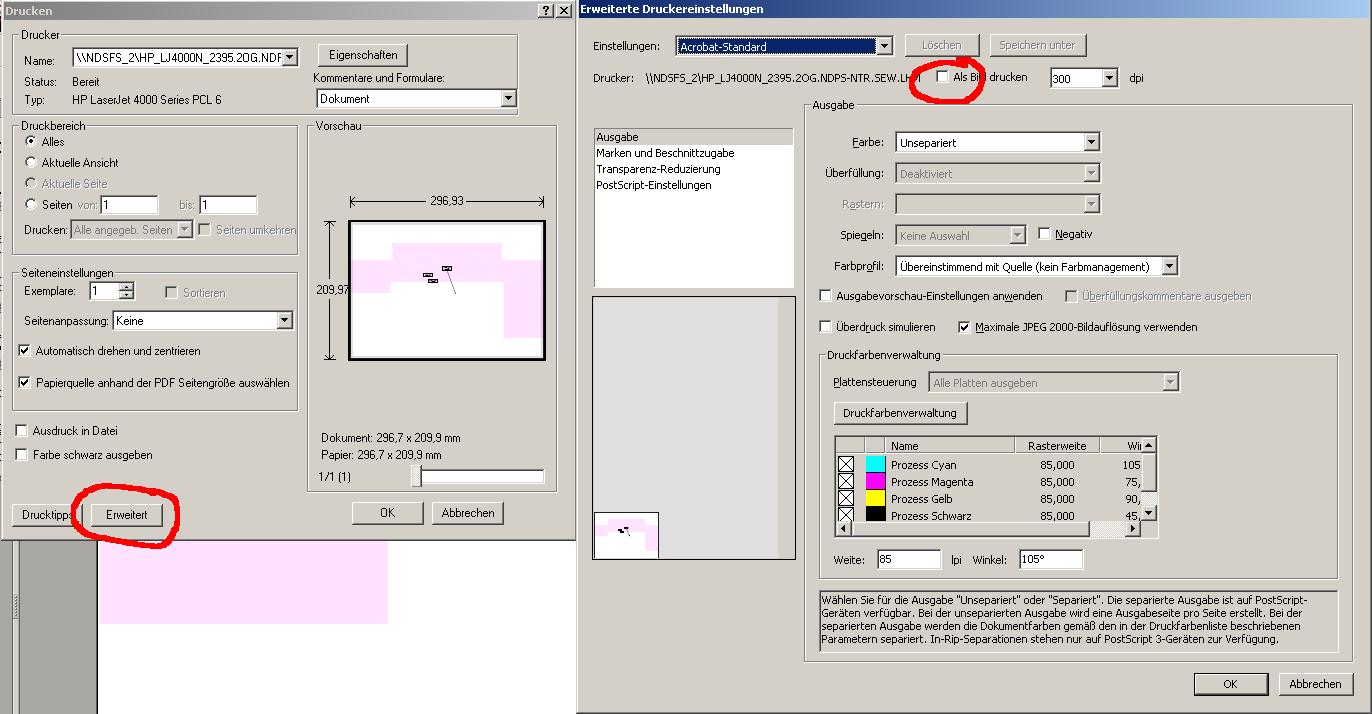Select PostScript-Einstellungen in list
Viewport: 1372px width, 714px height.
tap(693, 185)
